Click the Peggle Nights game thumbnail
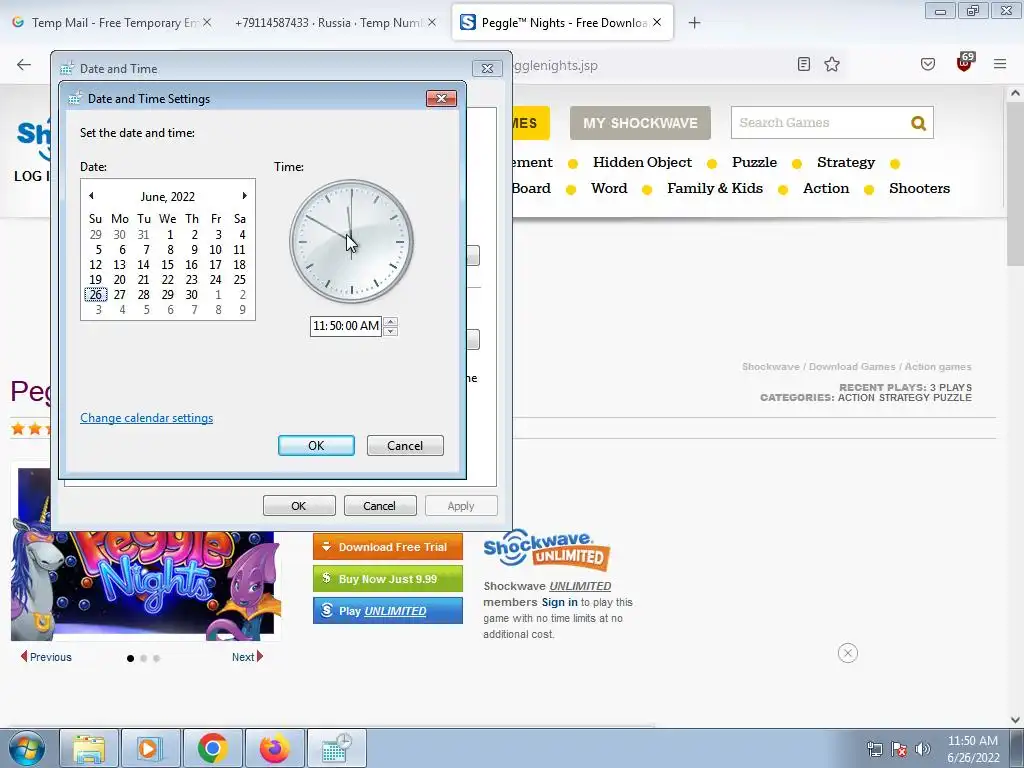This screenshot has width=1024, height=768. (x=146, y=585)
